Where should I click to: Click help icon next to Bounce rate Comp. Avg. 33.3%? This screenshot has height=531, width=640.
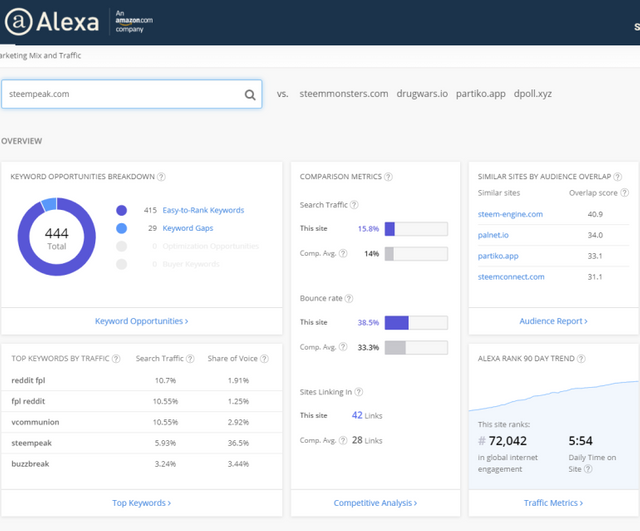pyautogui.click(x=343, y=347)
